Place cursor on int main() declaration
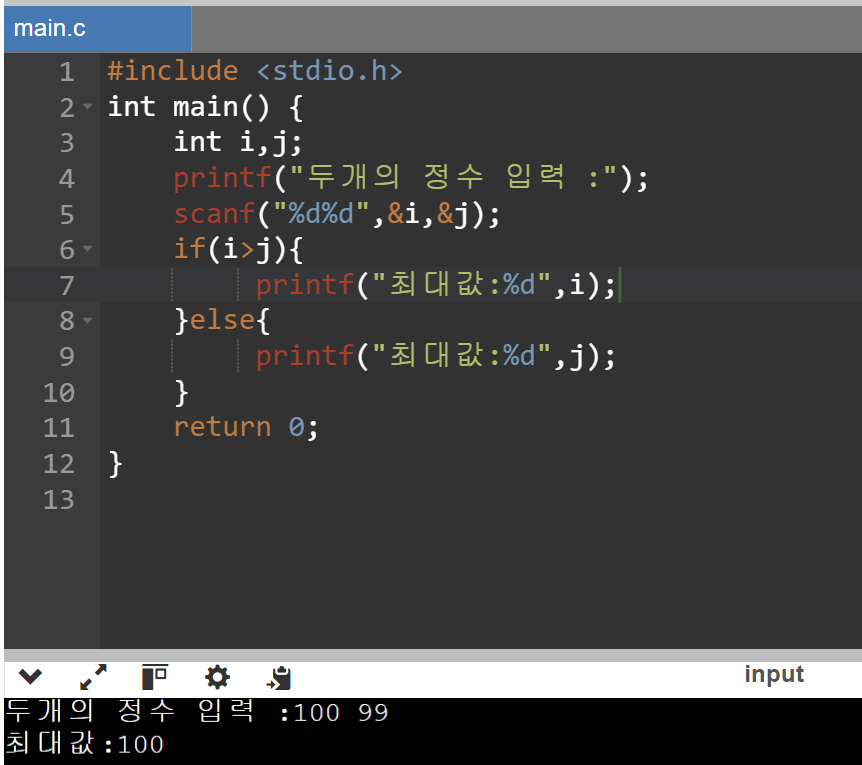Image resolution: width=862 pixels, height=765 pixels. click(205, 107)
